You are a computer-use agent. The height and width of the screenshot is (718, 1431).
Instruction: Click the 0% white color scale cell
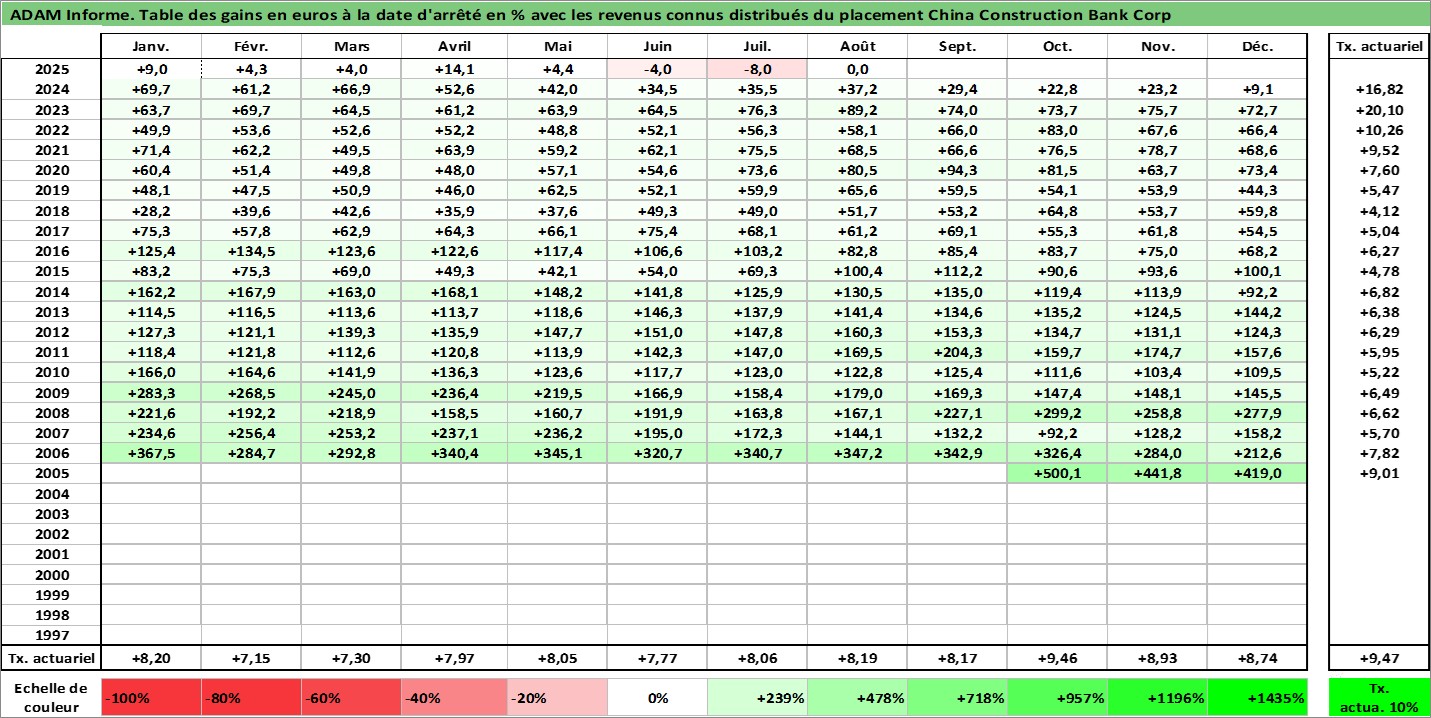[657, 698]
